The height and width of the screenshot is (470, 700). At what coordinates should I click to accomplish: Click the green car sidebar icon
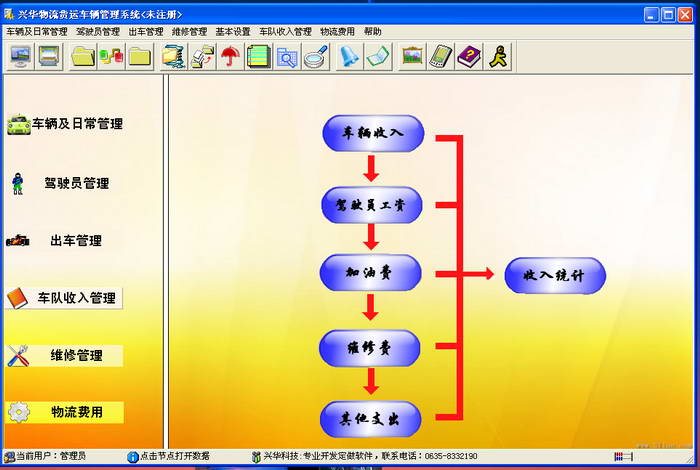[19, 125]
